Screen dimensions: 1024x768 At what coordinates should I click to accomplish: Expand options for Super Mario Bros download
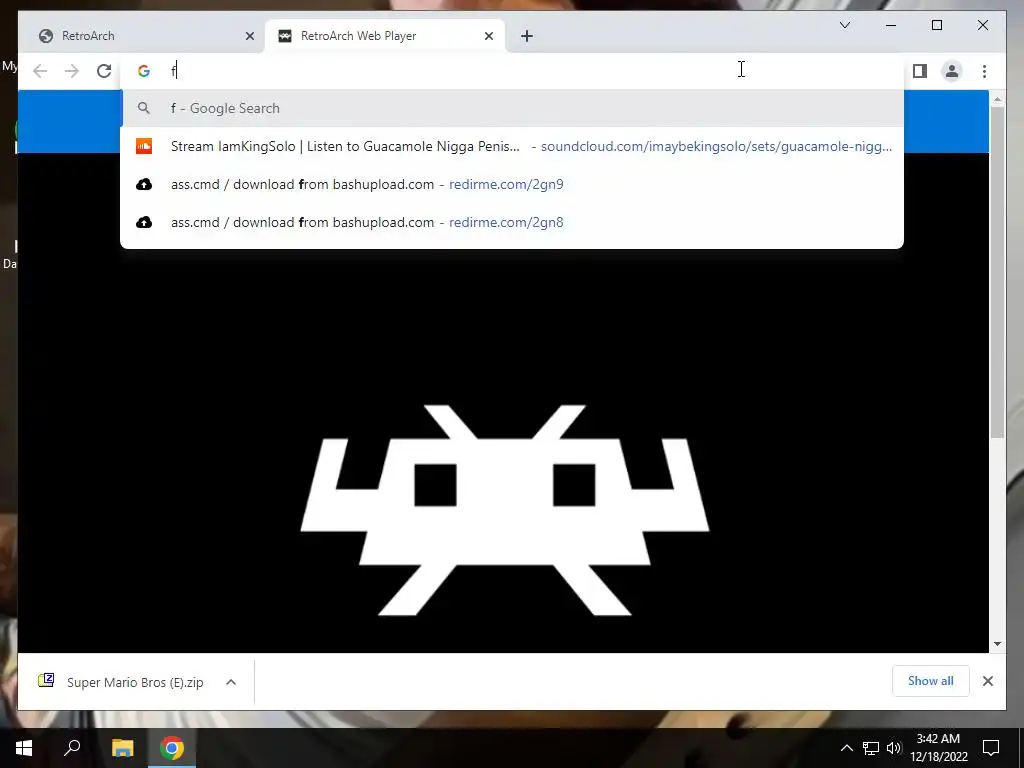(231, 682)
